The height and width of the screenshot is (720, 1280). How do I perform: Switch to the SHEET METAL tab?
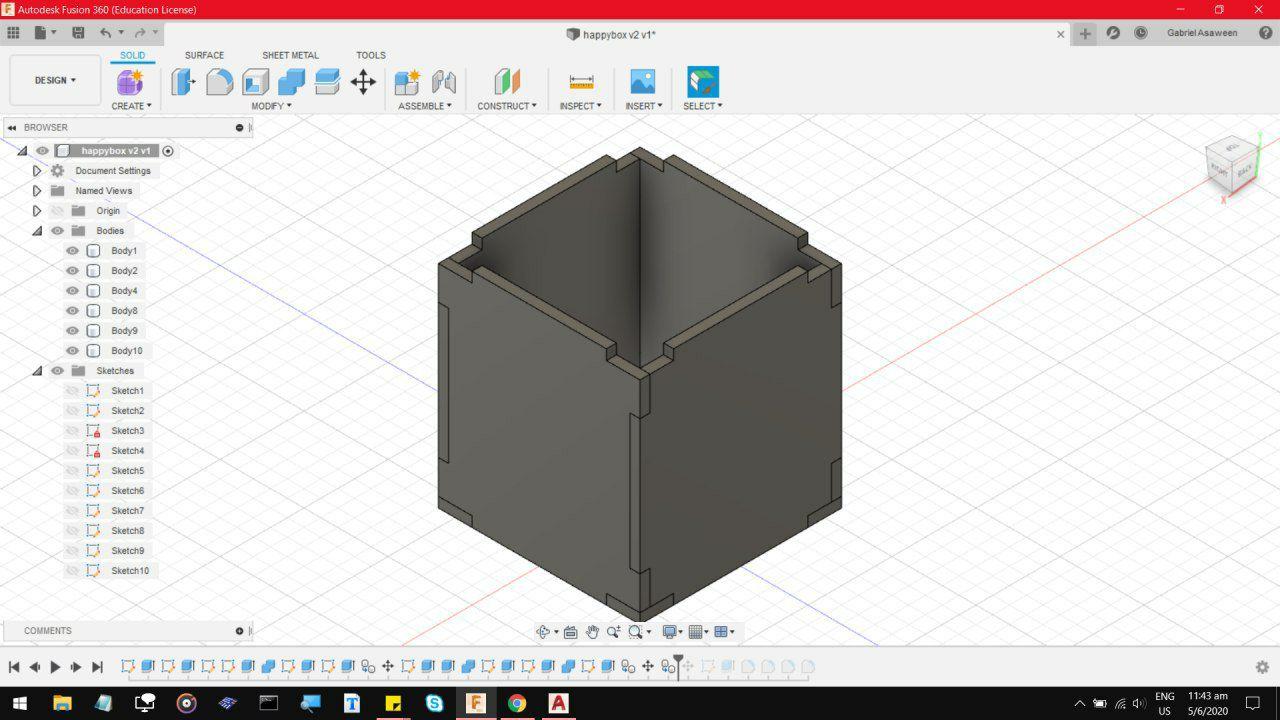click(x=290, y=56)
